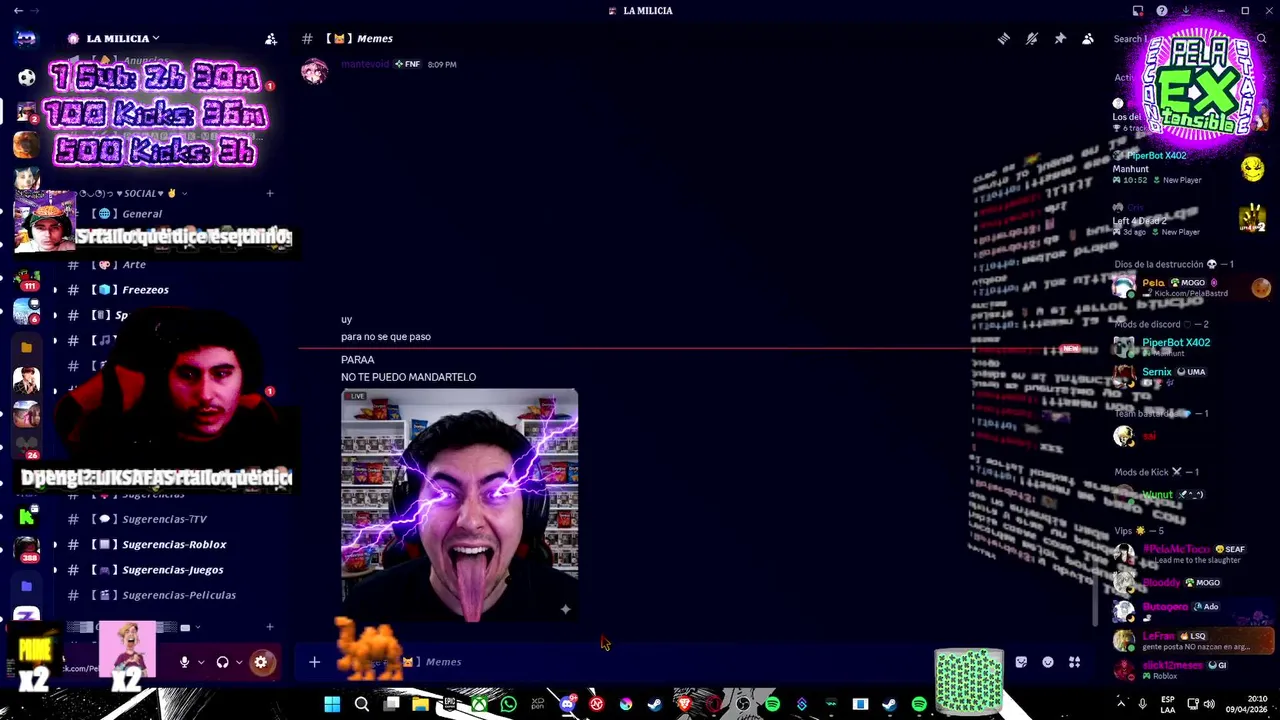Screen dimensions: 1280x720
Task: Open the sticker picker icon
Action: click(1021, 662)
